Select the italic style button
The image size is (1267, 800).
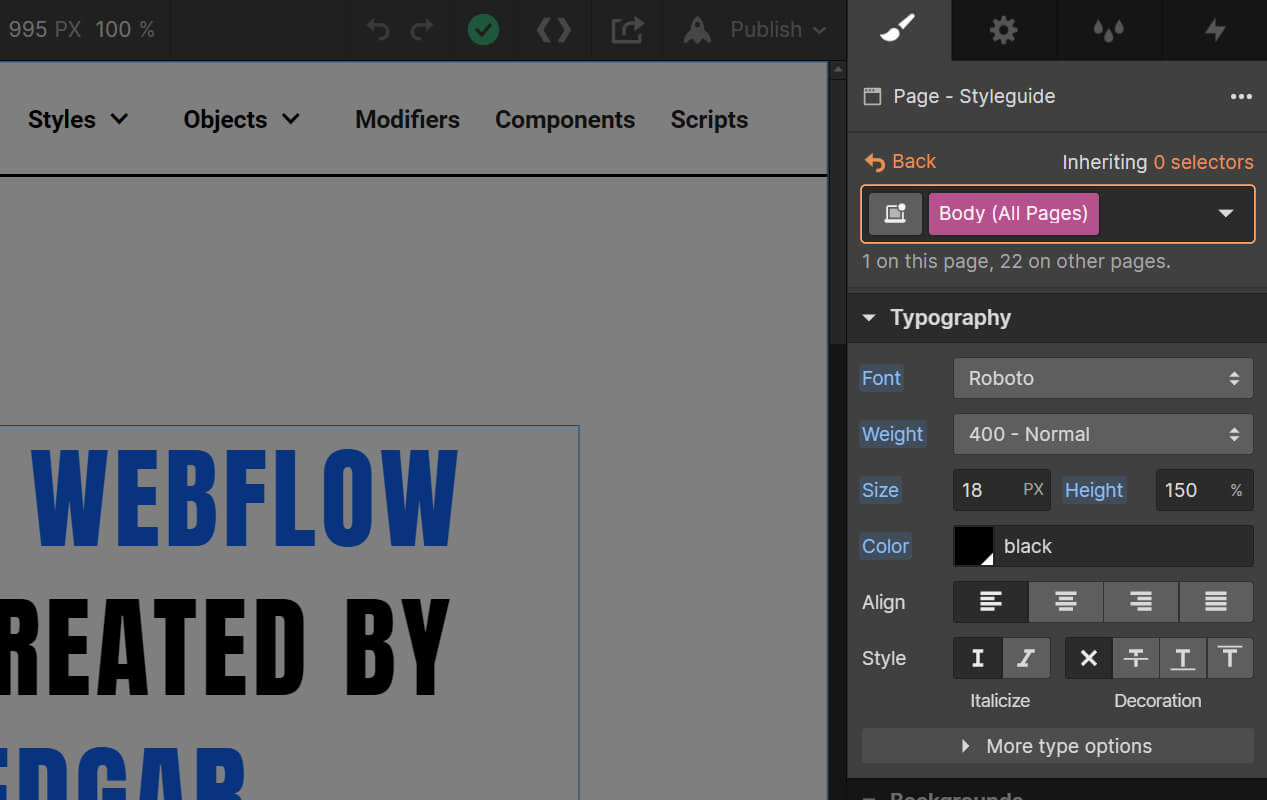coord(1026,658)
